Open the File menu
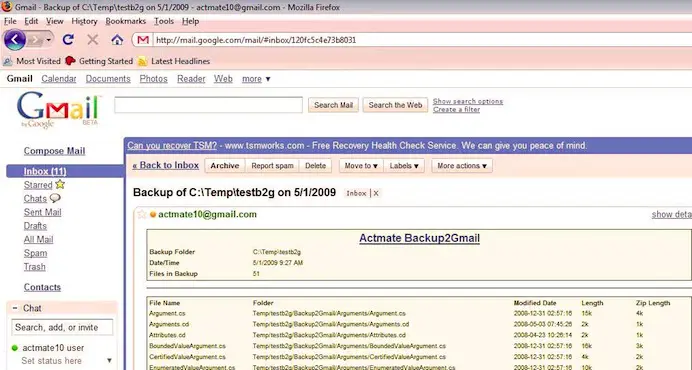The width and height of the screenshot is (692, 370). 10,21
